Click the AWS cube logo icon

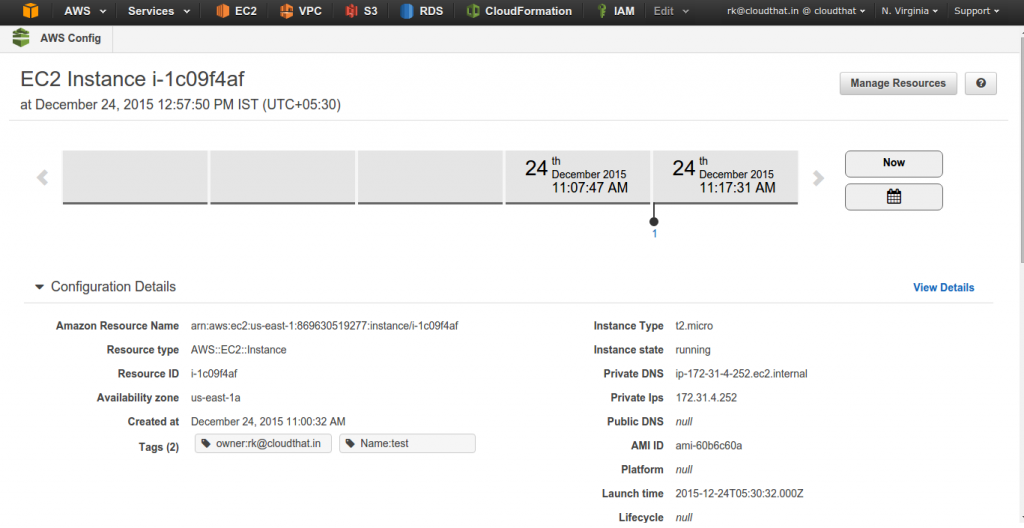click(x=30, y=11)
